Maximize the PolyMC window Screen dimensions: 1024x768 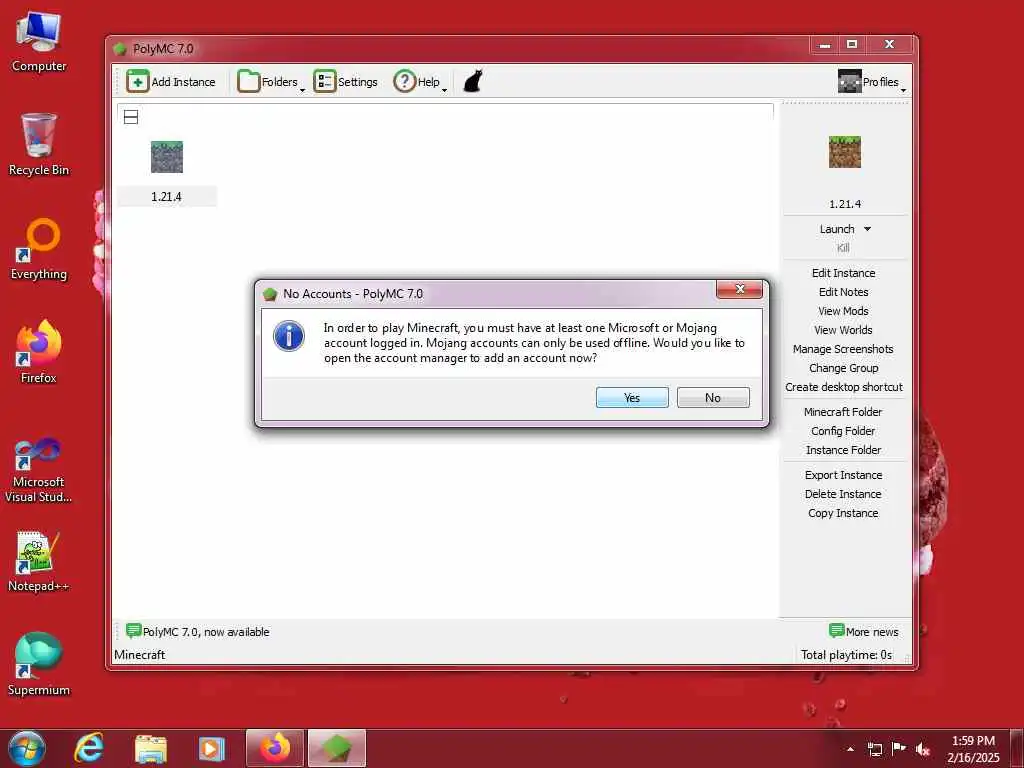[x=852, y=45]
